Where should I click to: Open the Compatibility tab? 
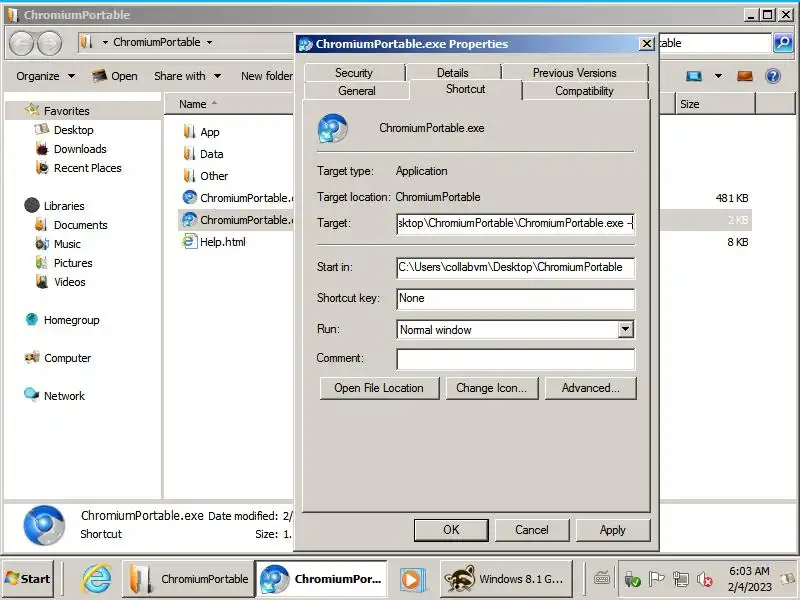tap(584, 91)
